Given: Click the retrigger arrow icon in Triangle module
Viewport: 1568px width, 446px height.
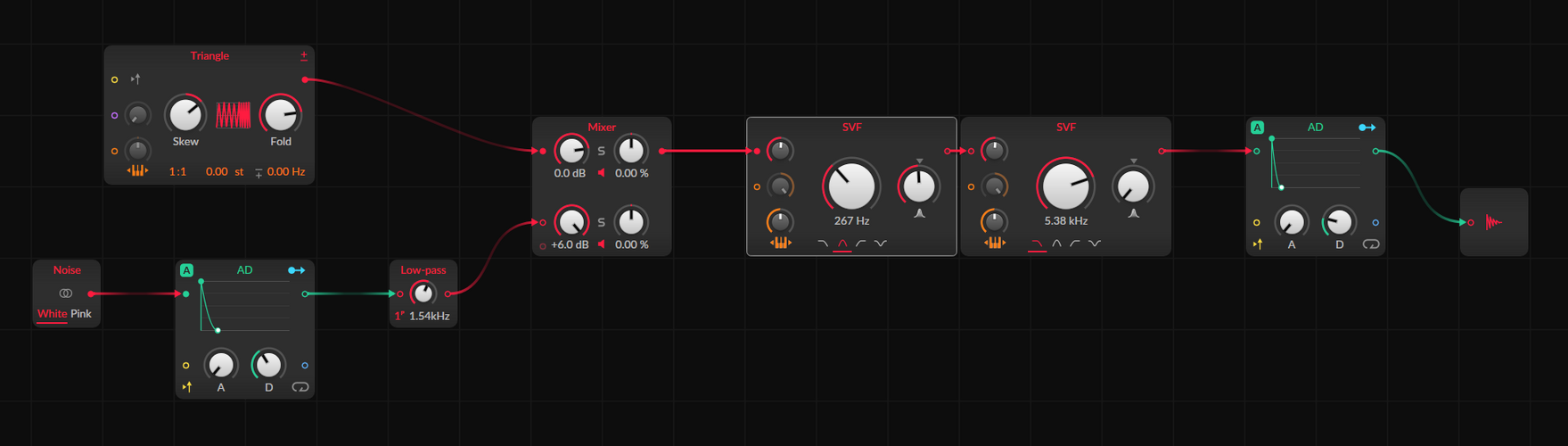Looking at the screenshot, I should tap(135, 79).
